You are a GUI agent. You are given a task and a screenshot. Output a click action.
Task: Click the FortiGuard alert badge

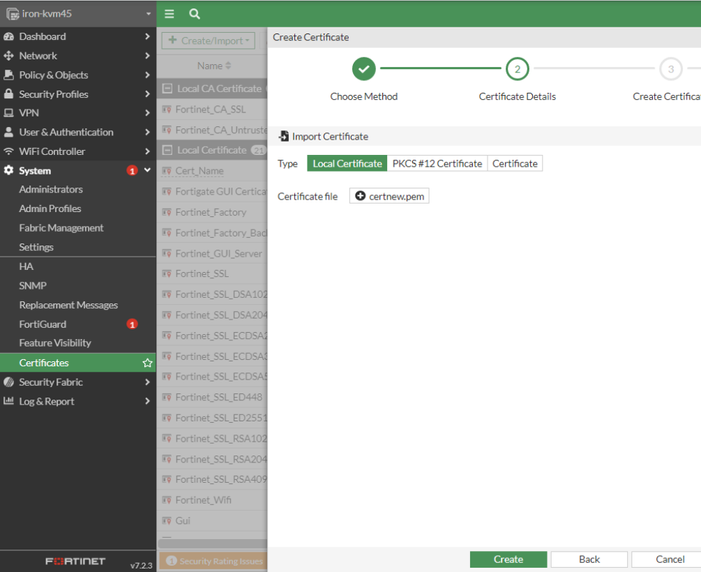pos(132,324)
